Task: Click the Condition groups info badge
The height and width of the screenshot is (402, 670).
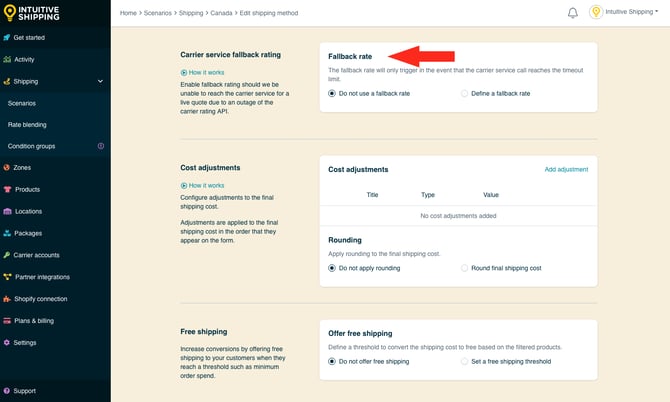Action: pos(101,146)
